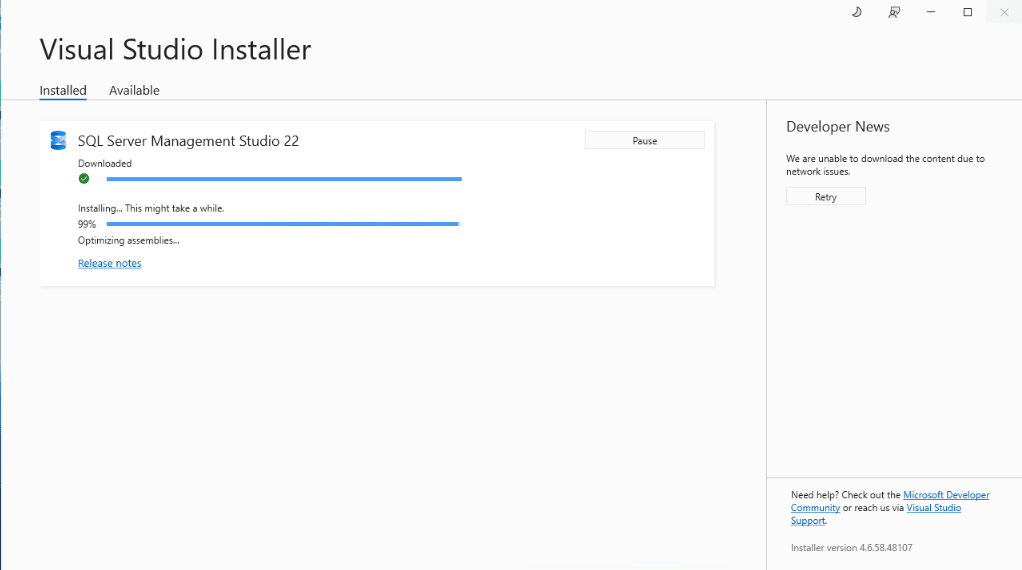The width and height of the screenshot is (1022, 570).
Task: Toggle the dark theme moon icon
Action: (856, 12)
